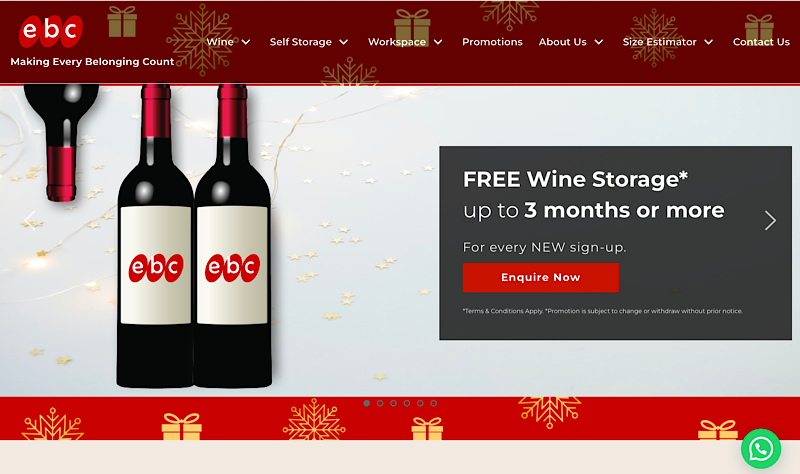Go to next slide arrow
The height and width of the screenshot is (474, 800).
(770, 220)
